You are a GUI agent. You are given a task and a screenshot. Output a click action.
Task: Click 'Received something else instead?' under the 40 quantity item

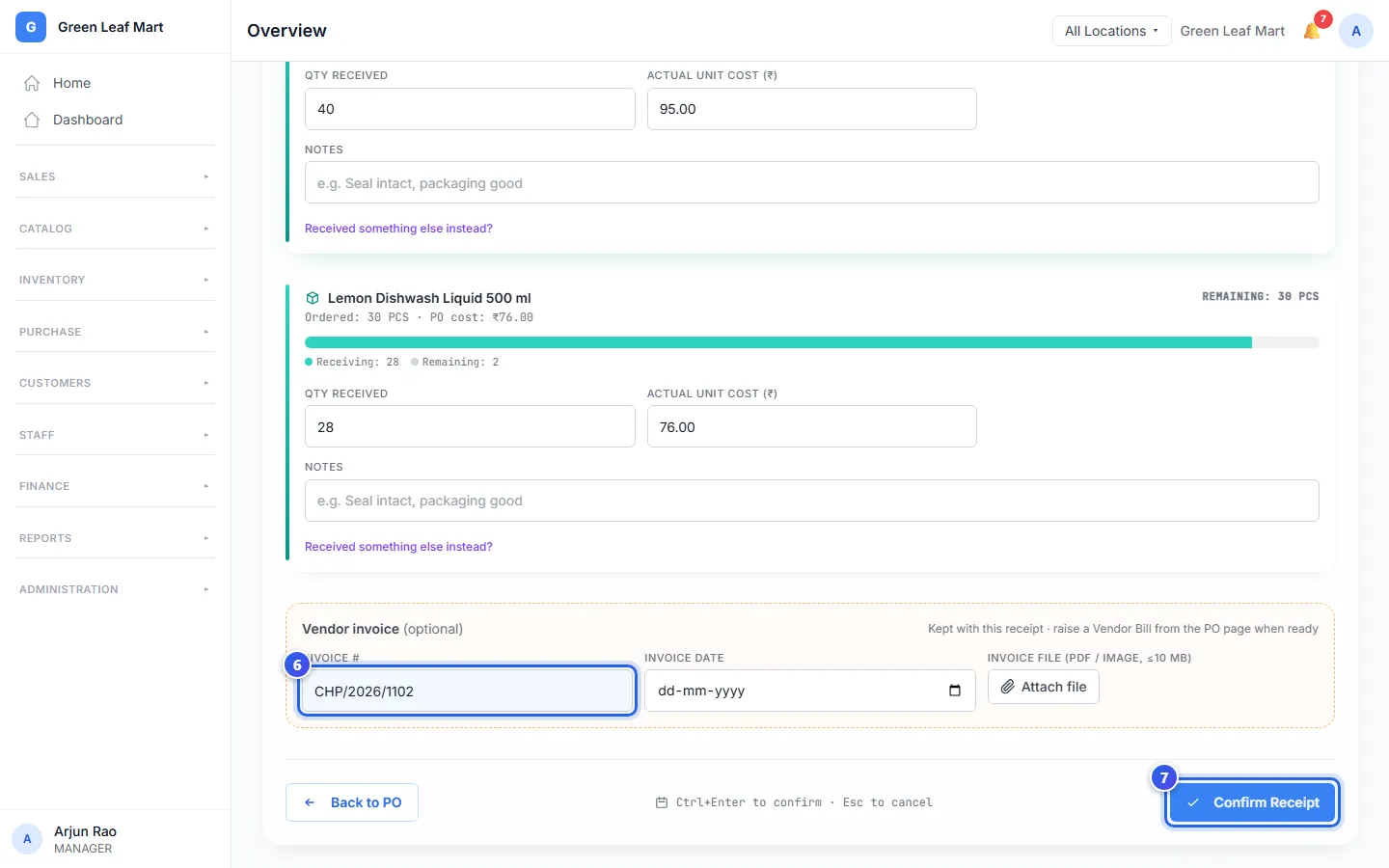(x=398, y=229)
